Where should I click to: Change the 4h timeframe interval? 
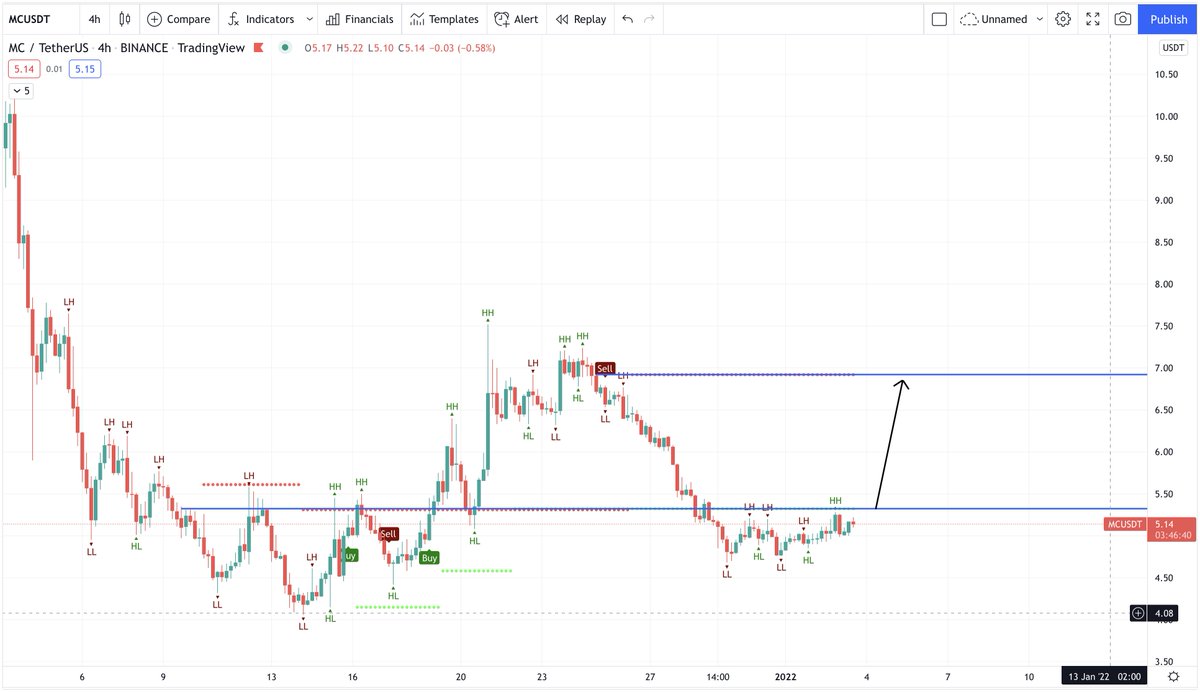94,19
